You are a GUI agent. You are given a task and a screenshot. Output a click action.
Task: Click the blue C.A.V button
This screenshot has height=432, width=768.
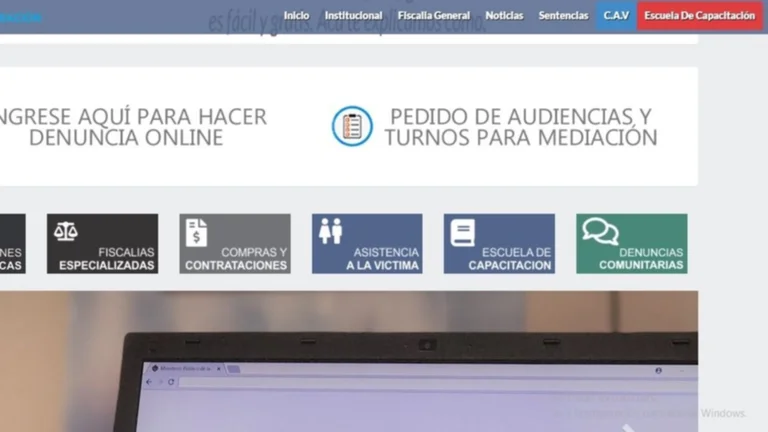pyautogui.click(x=616, y=16)
